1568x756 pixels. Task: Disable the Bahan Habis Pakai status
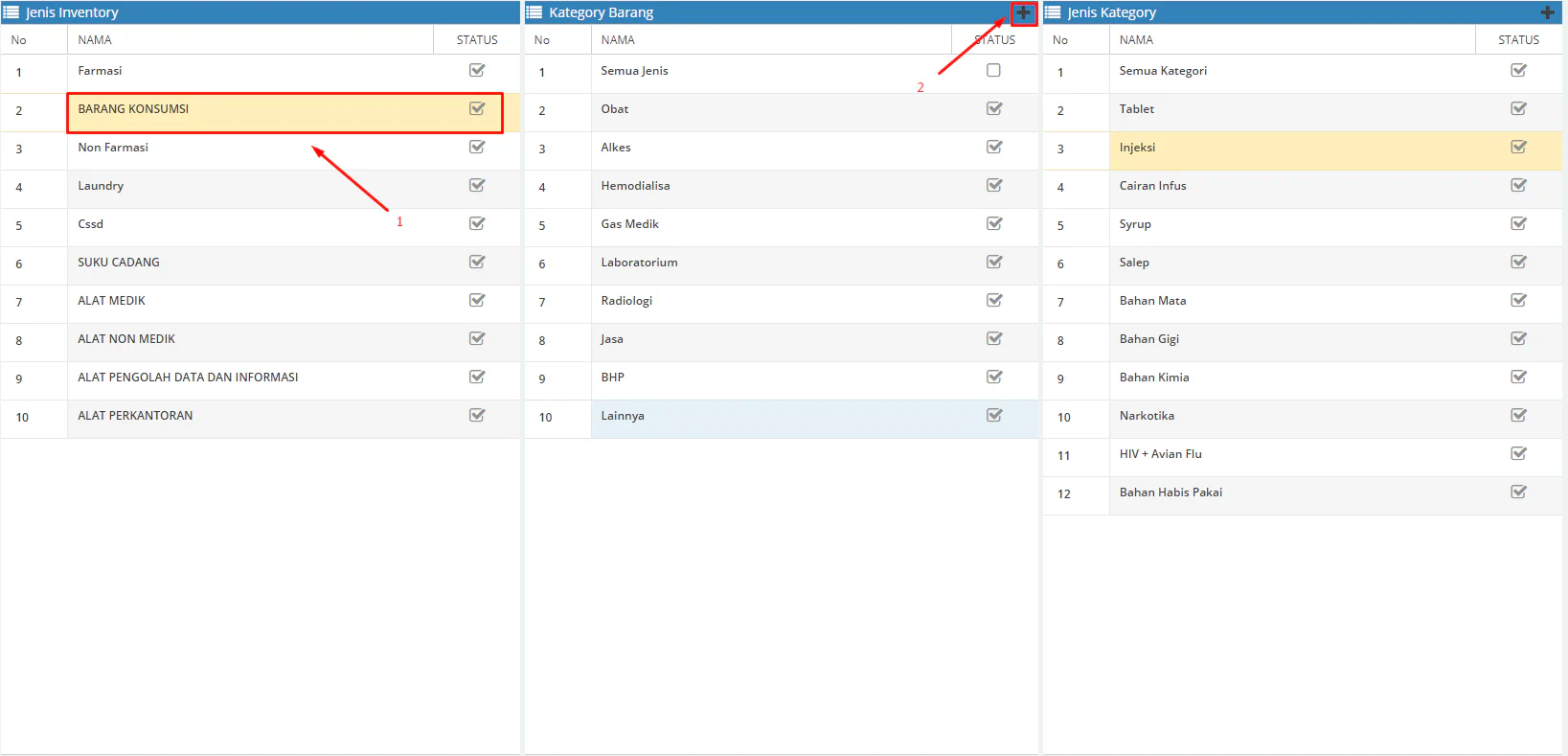click(x=1518, y=493)
